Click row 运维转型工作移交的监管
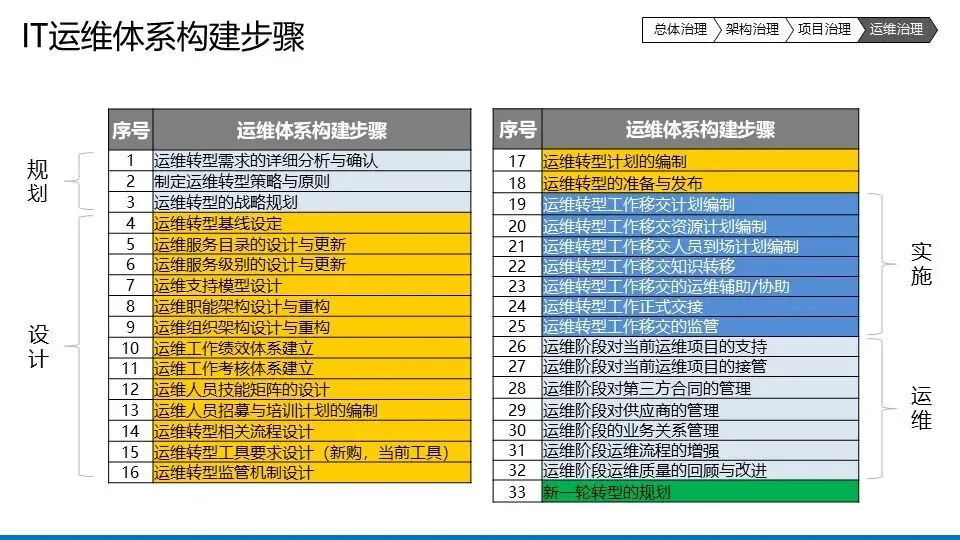 (676, 326)
